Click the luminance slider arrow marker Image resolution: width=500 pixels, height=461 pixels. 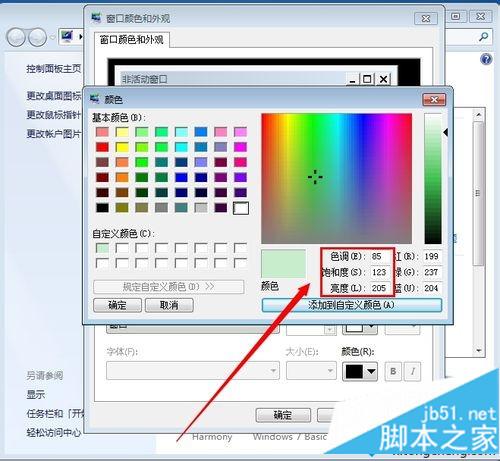pos(445,132)
